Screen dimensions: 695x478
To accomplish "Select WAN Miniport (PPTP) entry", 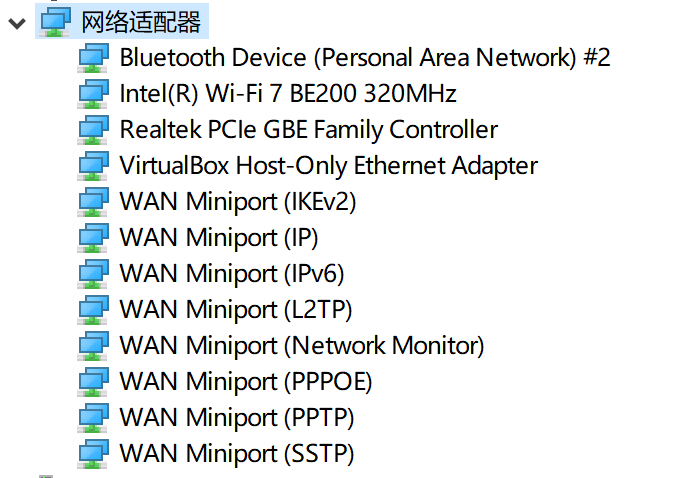I will pos(236,418).
